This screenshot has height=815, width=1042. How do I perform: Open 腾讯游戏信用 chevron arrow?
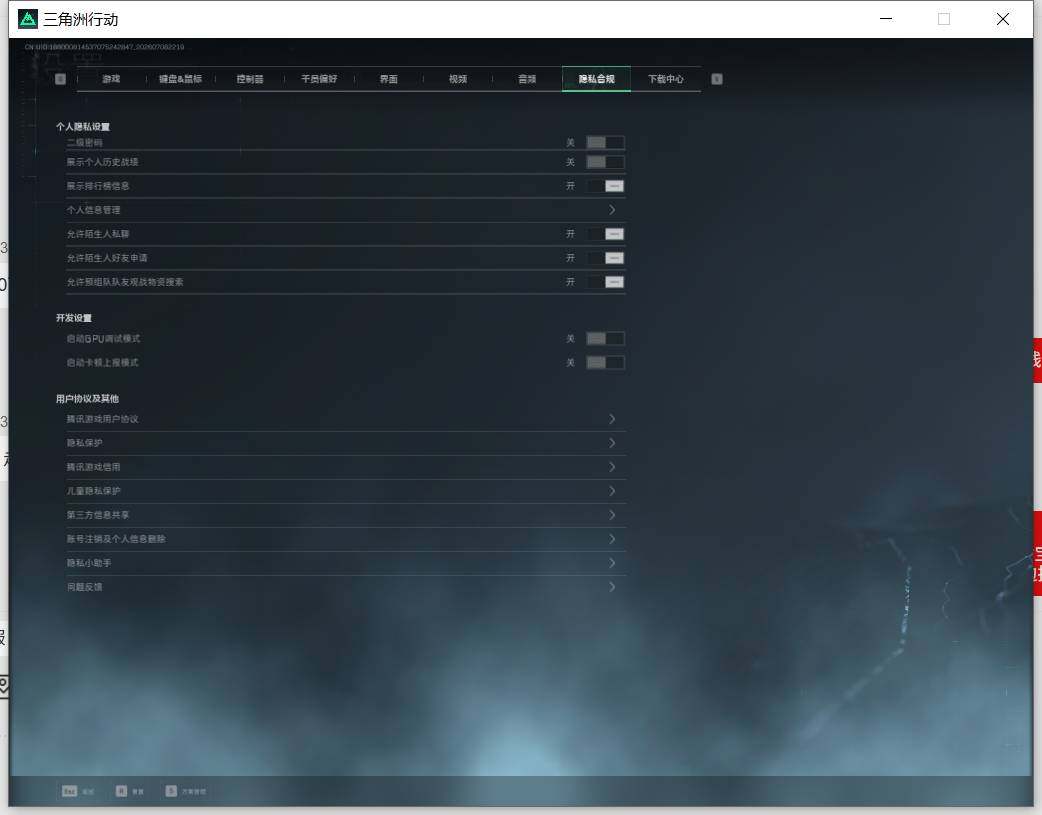point(612,467)
